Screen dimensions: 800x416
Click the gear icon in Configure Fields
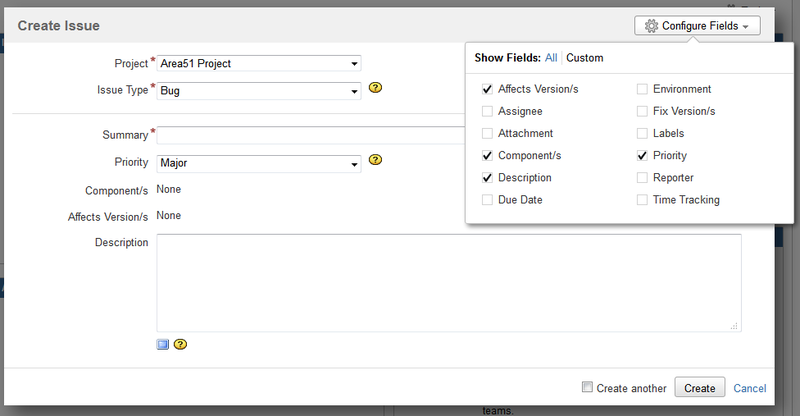click(651, 26)
